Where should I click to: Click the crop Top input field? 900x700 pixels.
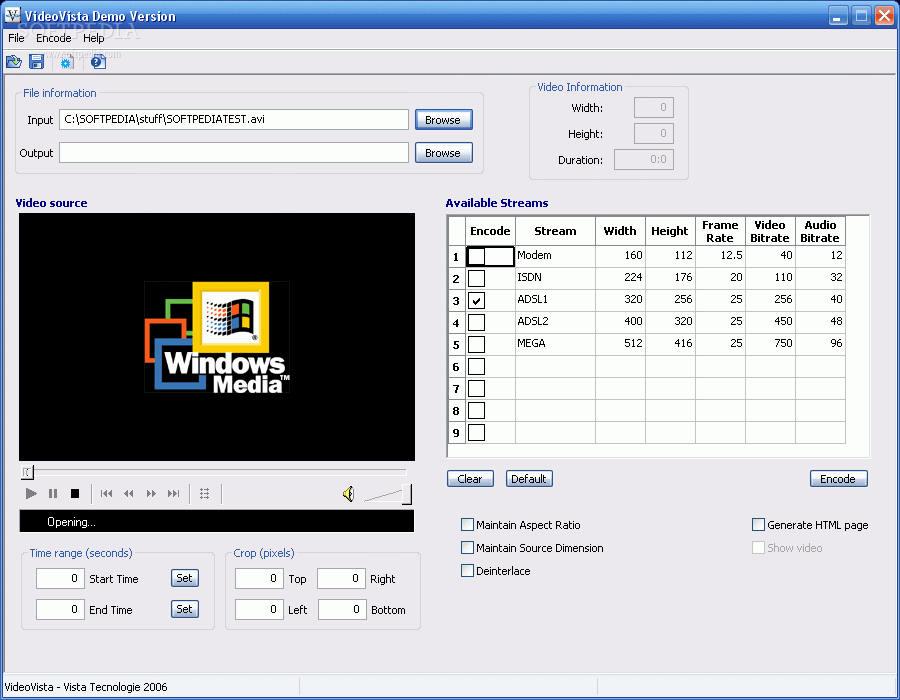(x=259, y=578)
